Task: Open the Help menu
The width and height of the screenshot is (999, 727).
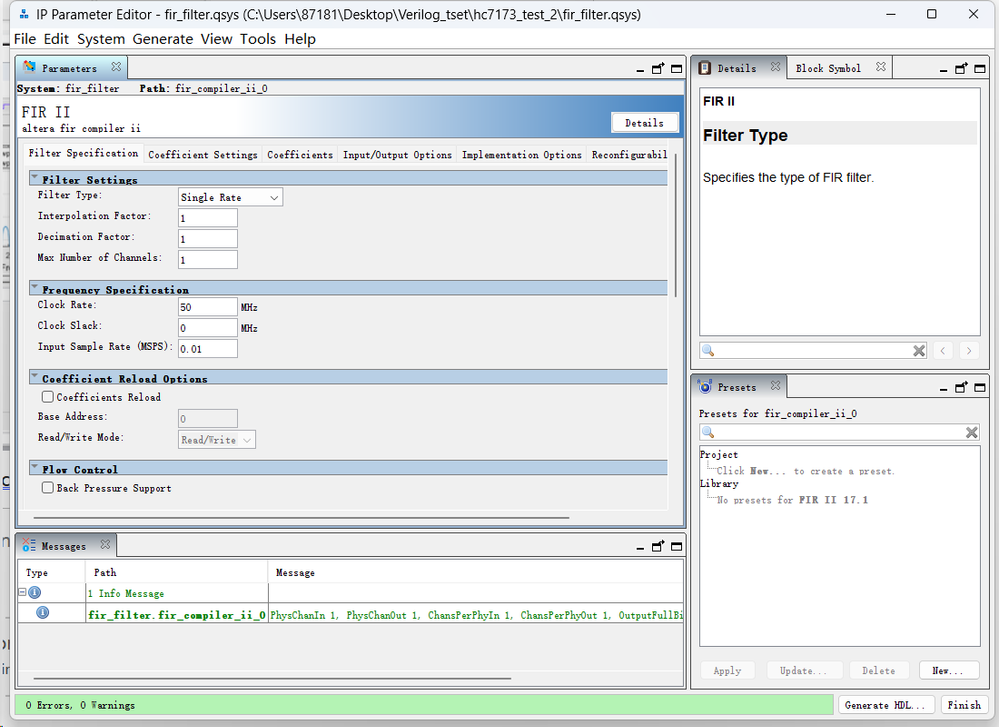Action: [300, 39]
